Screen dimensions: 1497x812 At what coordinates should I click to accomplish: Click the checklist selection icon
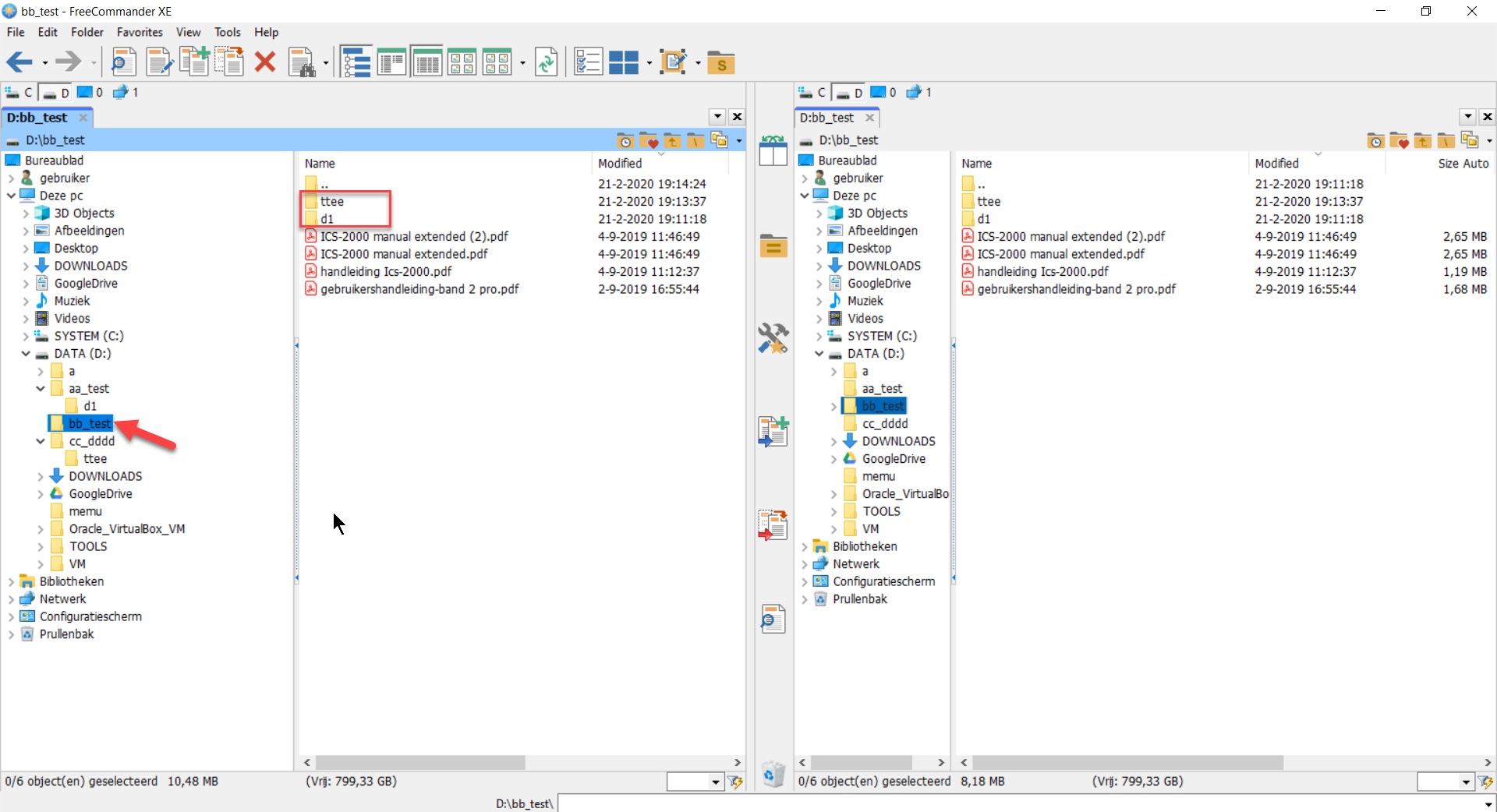pyautogui.click(x=588, y=62)
